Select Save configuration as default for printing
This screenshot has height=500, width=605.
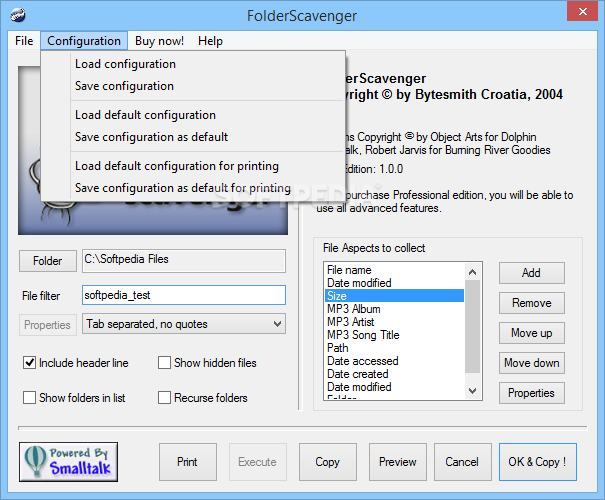pos(193,188)
